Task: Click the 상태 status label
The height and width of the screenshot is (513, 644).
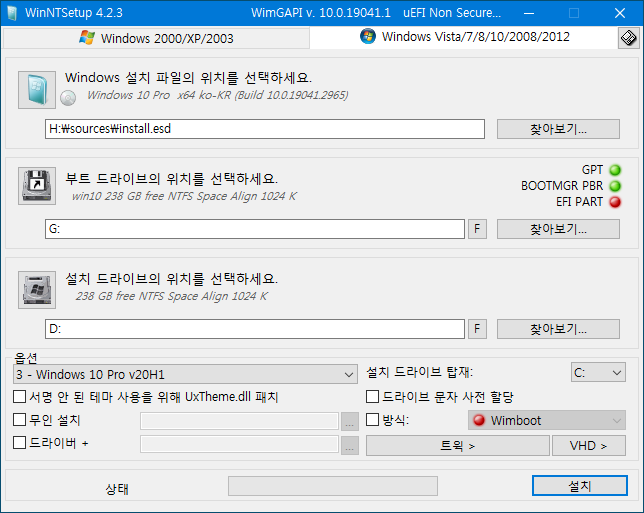Action: click(x=117, y=489)
